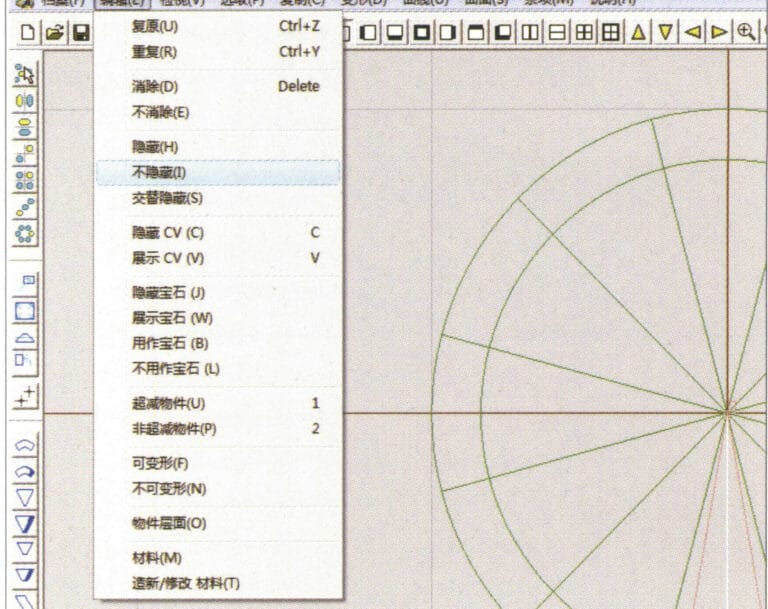Choose 造新/修改 材料(T) menu item
This screenshot has width=768, height=609.
click(x=218, y=584)
